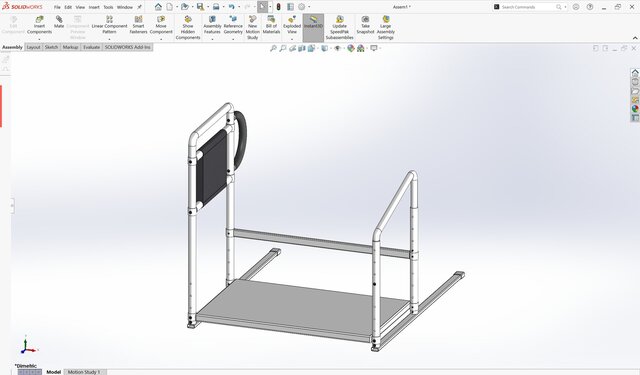Viewport: 640px width, 375px height.
Task: Expand Reference Geometry dropdown arrow
Action: click(233, 39)
